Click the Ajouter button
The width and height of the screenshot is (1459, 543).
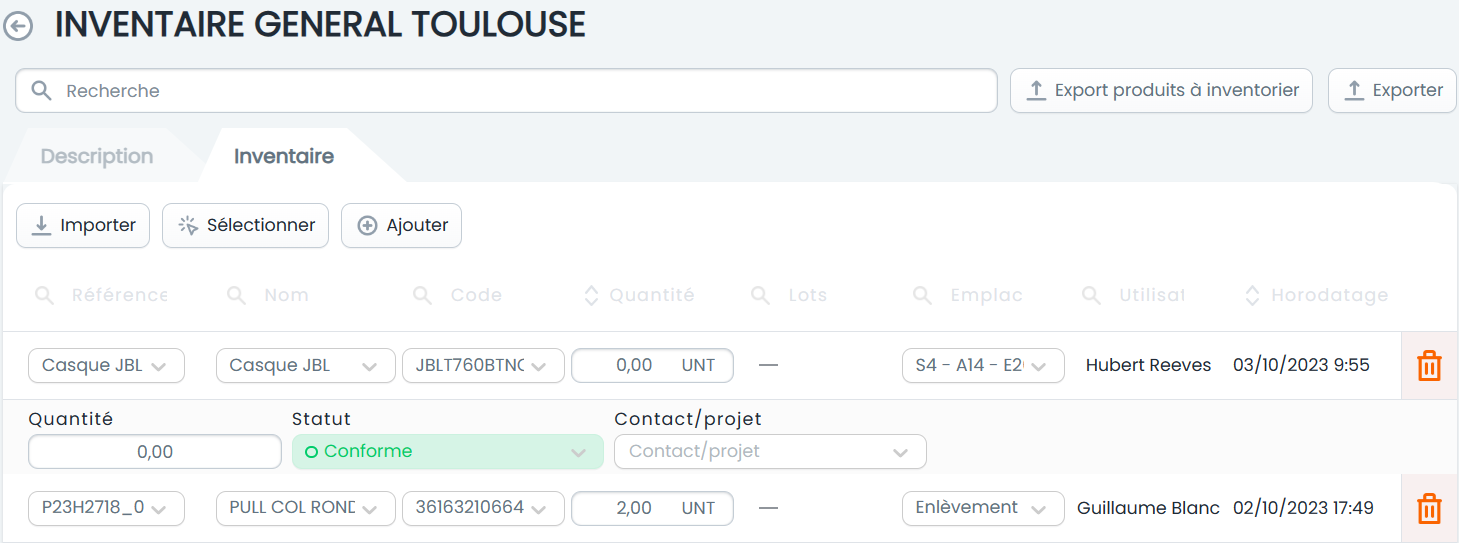(x=401, y=226)
